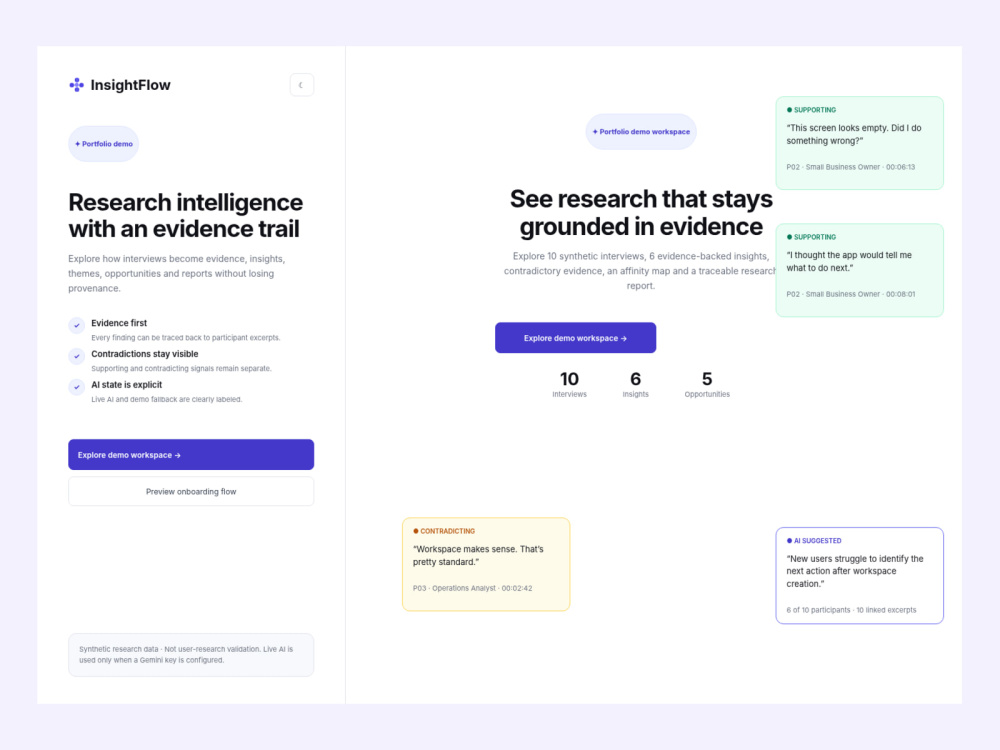Open the 'I thought the app would tell me' card
Image resolution: width=1000 pixels, height=750 pixels.
[x=859, y=270]
